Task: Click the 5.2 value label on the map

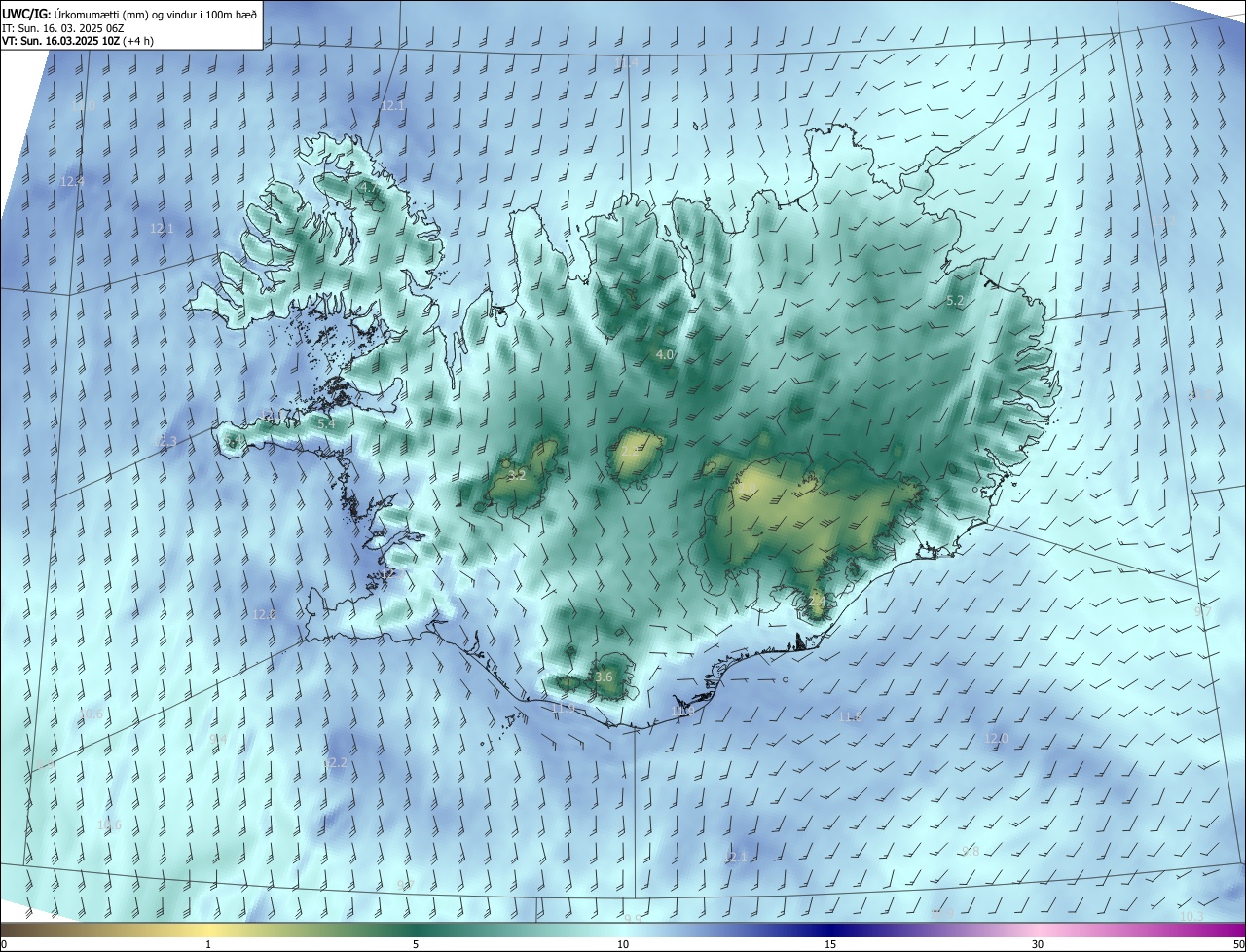Action: [956, 301]
